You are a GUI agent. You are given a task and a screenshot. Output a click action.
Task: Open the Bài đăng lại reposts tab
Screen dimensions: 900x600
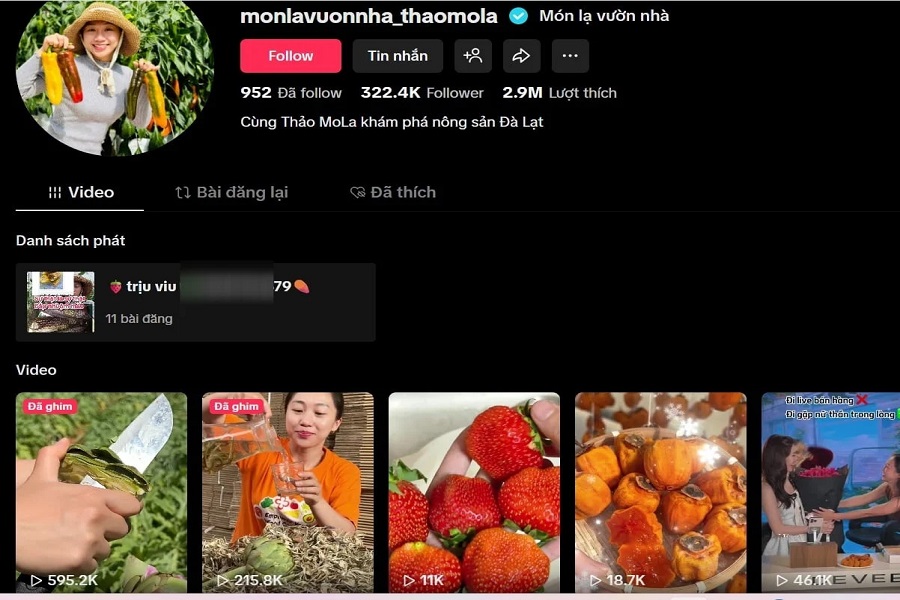coord(232,192)
